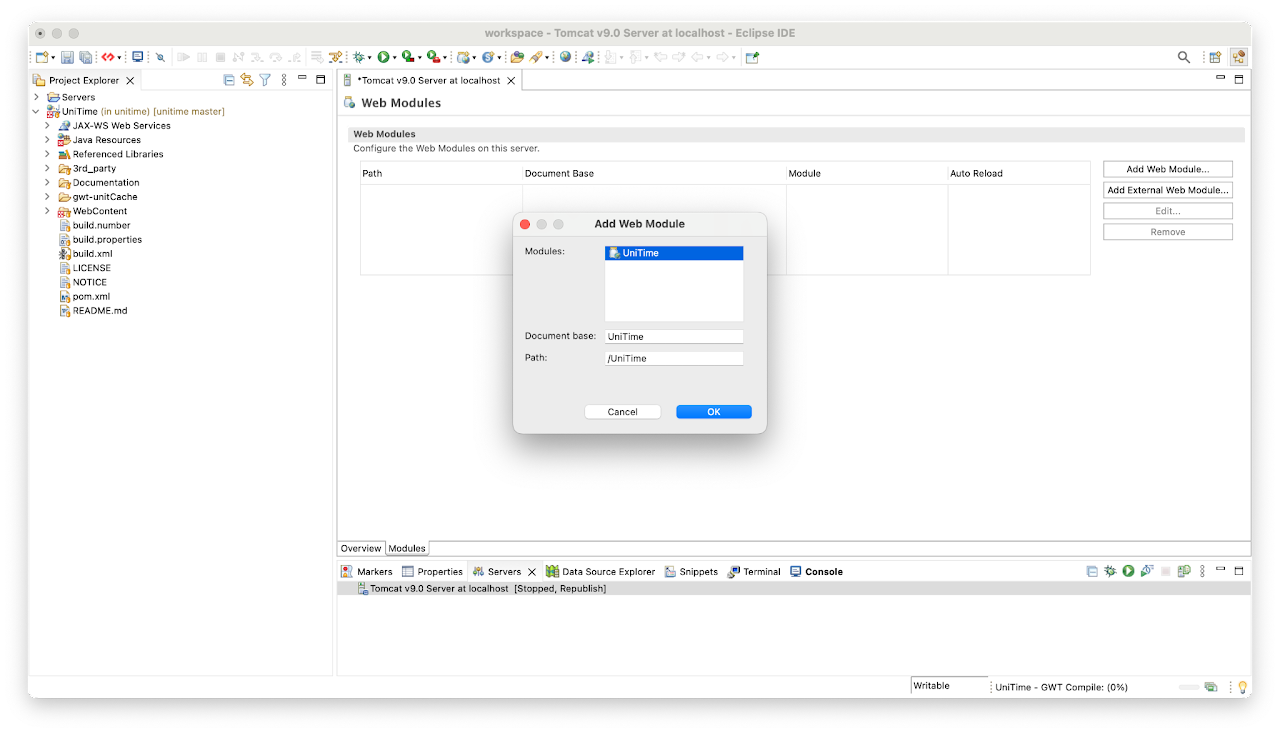Expand JAX-WS Web Services node

click(x=47, y=126)
